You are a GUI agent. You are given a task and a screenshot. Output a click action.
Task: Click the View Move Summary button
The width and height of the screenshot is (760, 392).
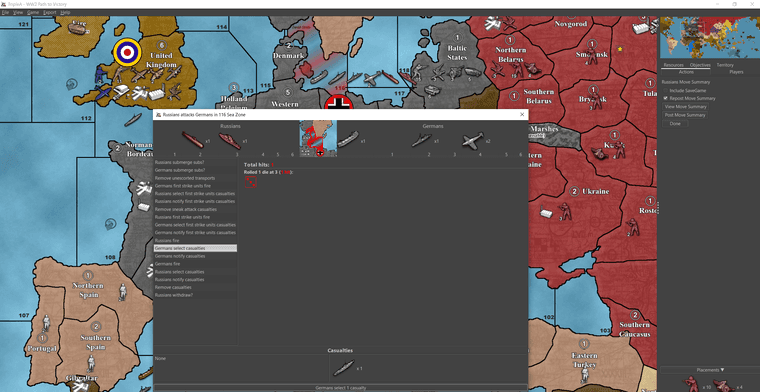coord(685,107)
